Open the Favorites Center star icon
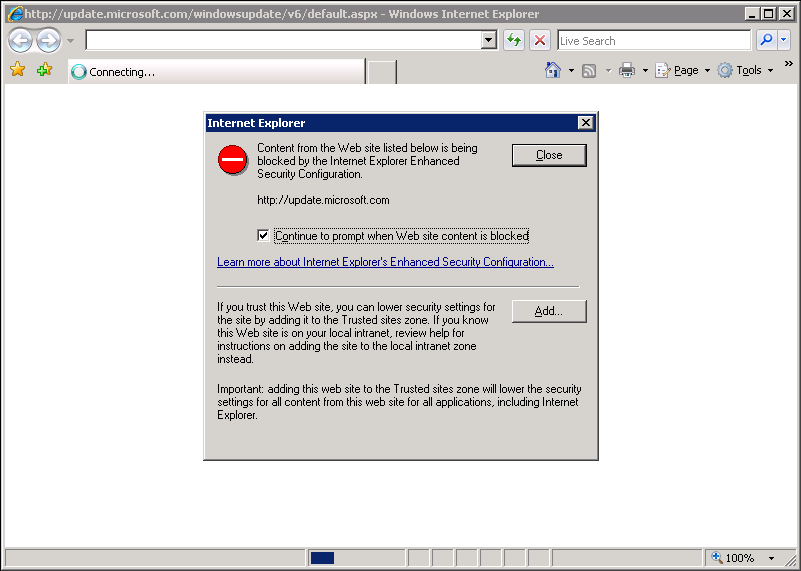This screenshot has width=801, height=571. click(x=18, y=69)
